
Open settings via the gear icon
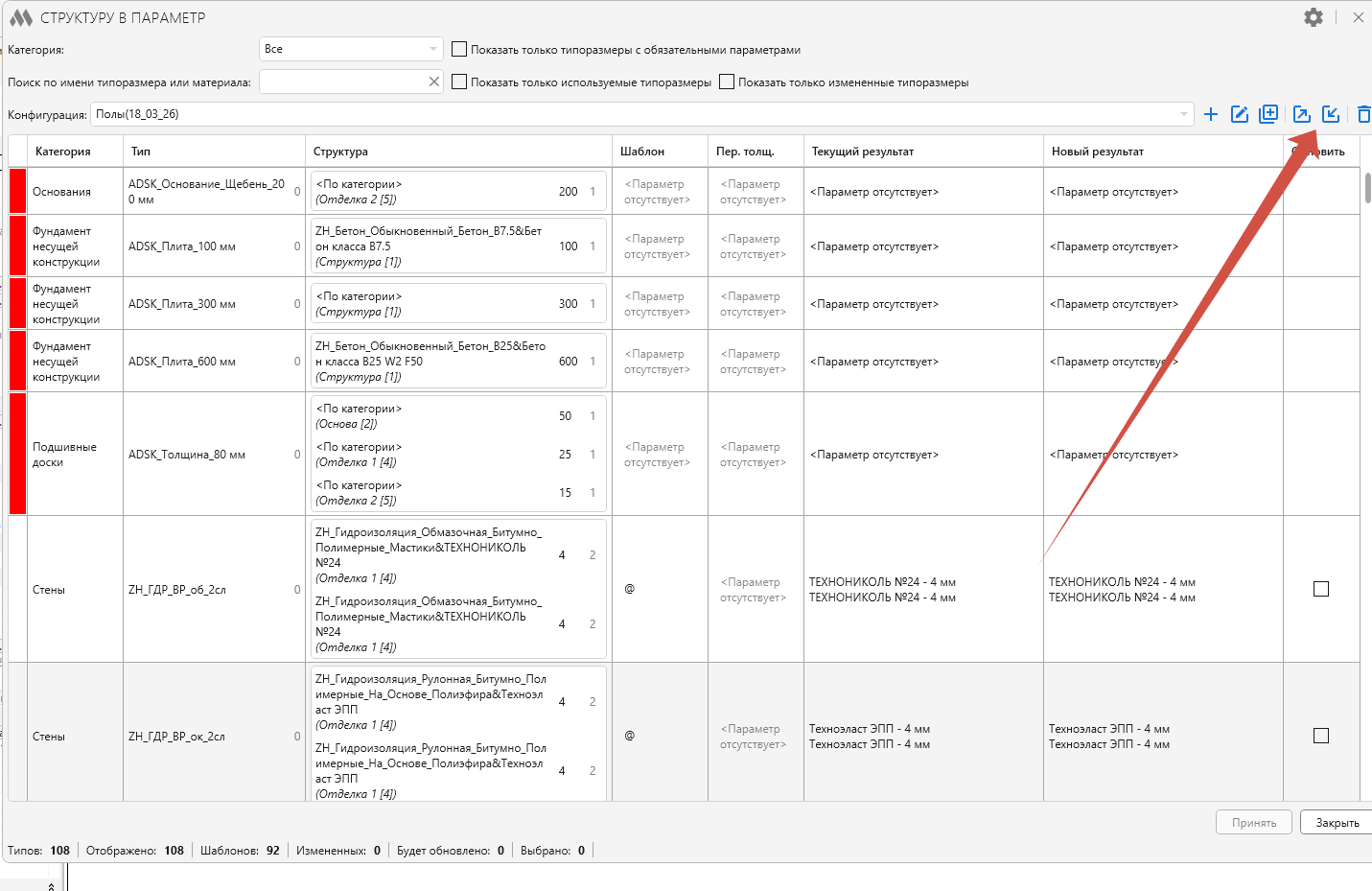pos(1314,17)
